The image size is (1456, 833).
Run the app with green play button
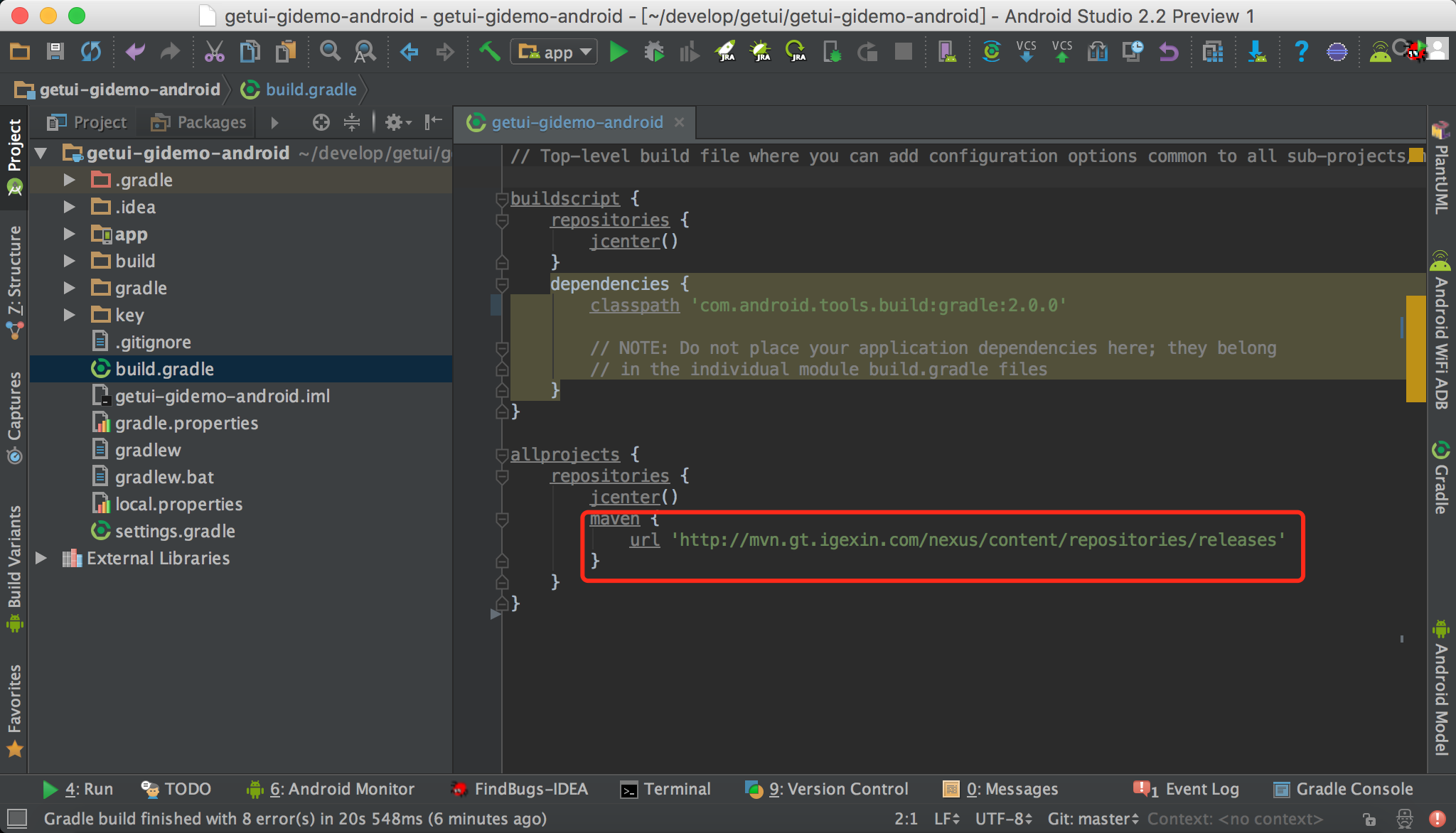coord(619,52)
